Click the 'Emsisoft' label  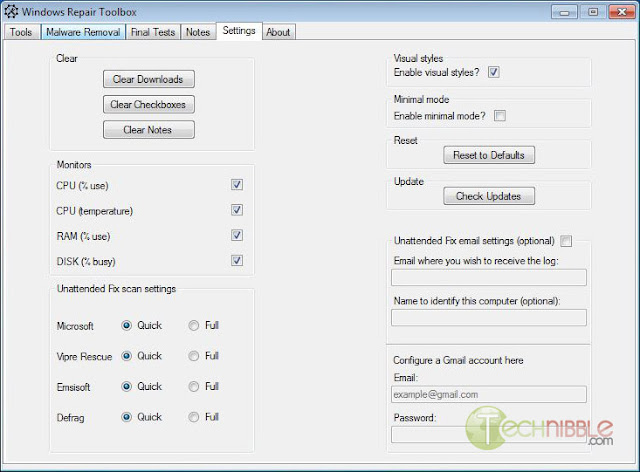tap(73, 387)
